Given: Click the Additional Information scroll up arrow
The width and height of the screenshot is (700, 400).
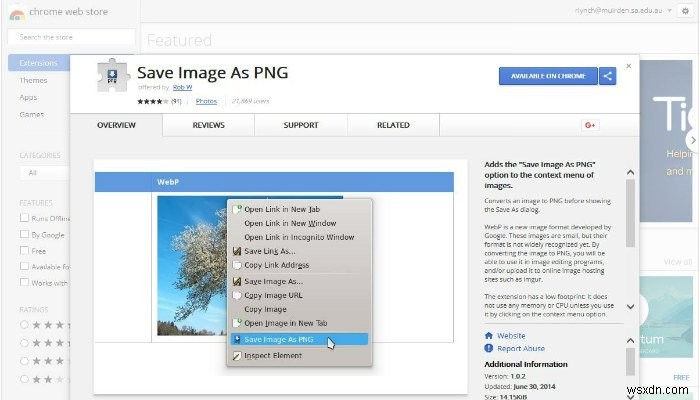Looking at the screenshot, I should point(630,341).
